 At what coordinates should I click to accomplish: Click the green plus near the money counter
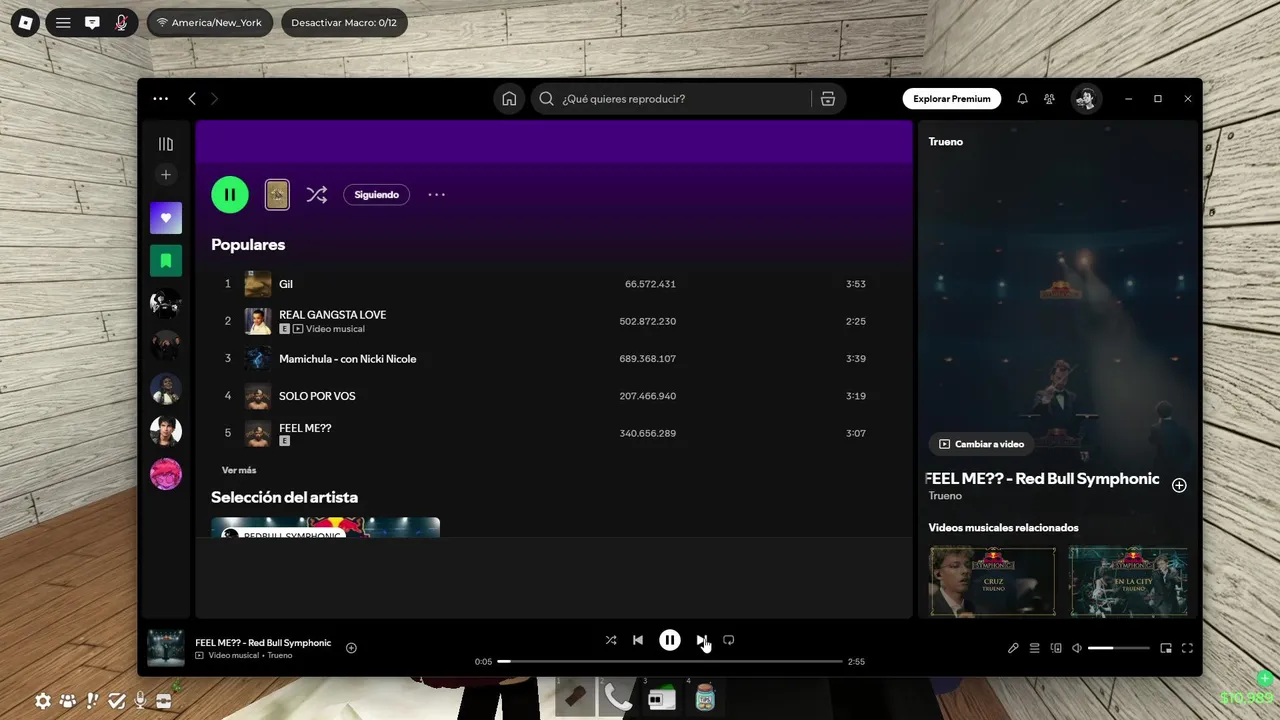[1266, 679]
